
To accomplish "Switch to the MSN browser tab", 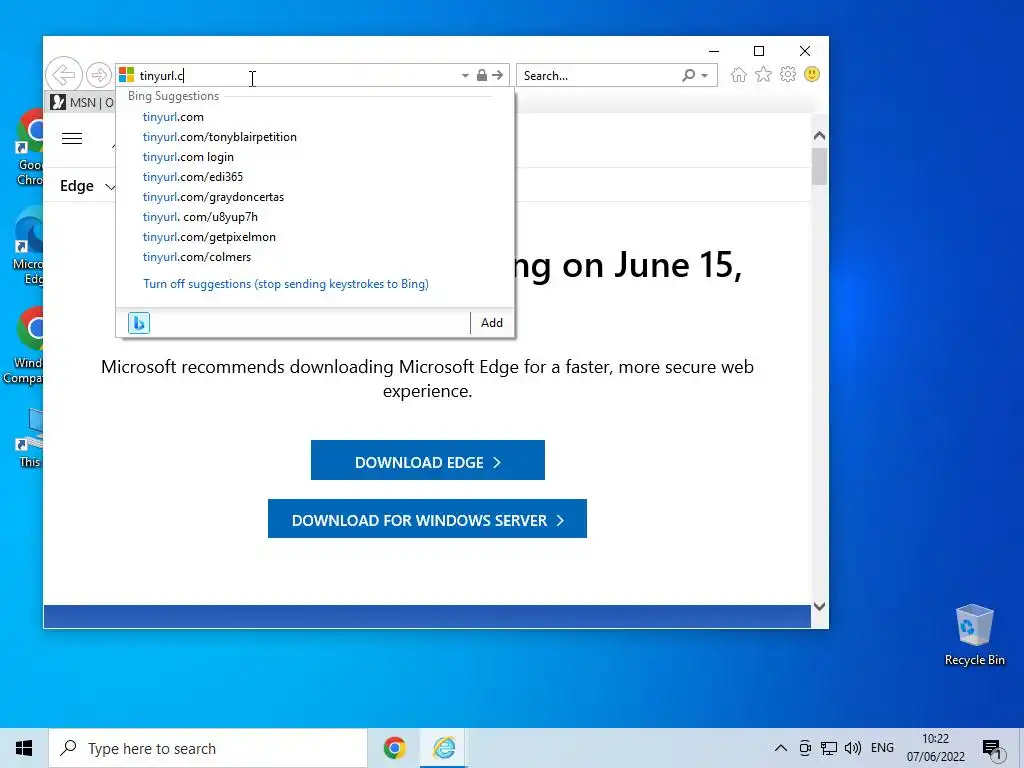I will [82, 103].
